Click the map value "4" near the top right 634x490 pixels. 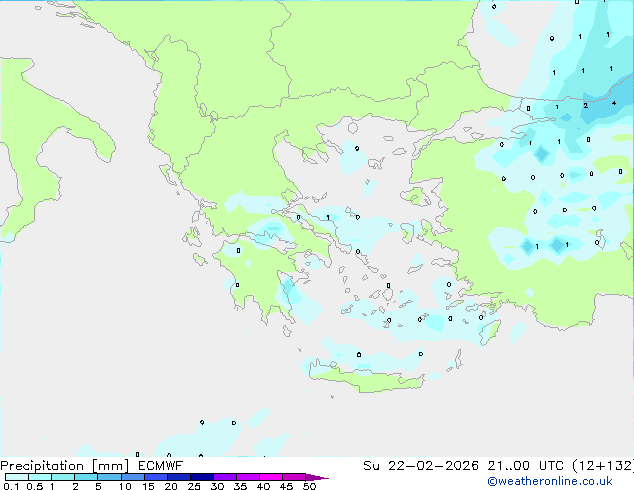click(x=614, y=103)
